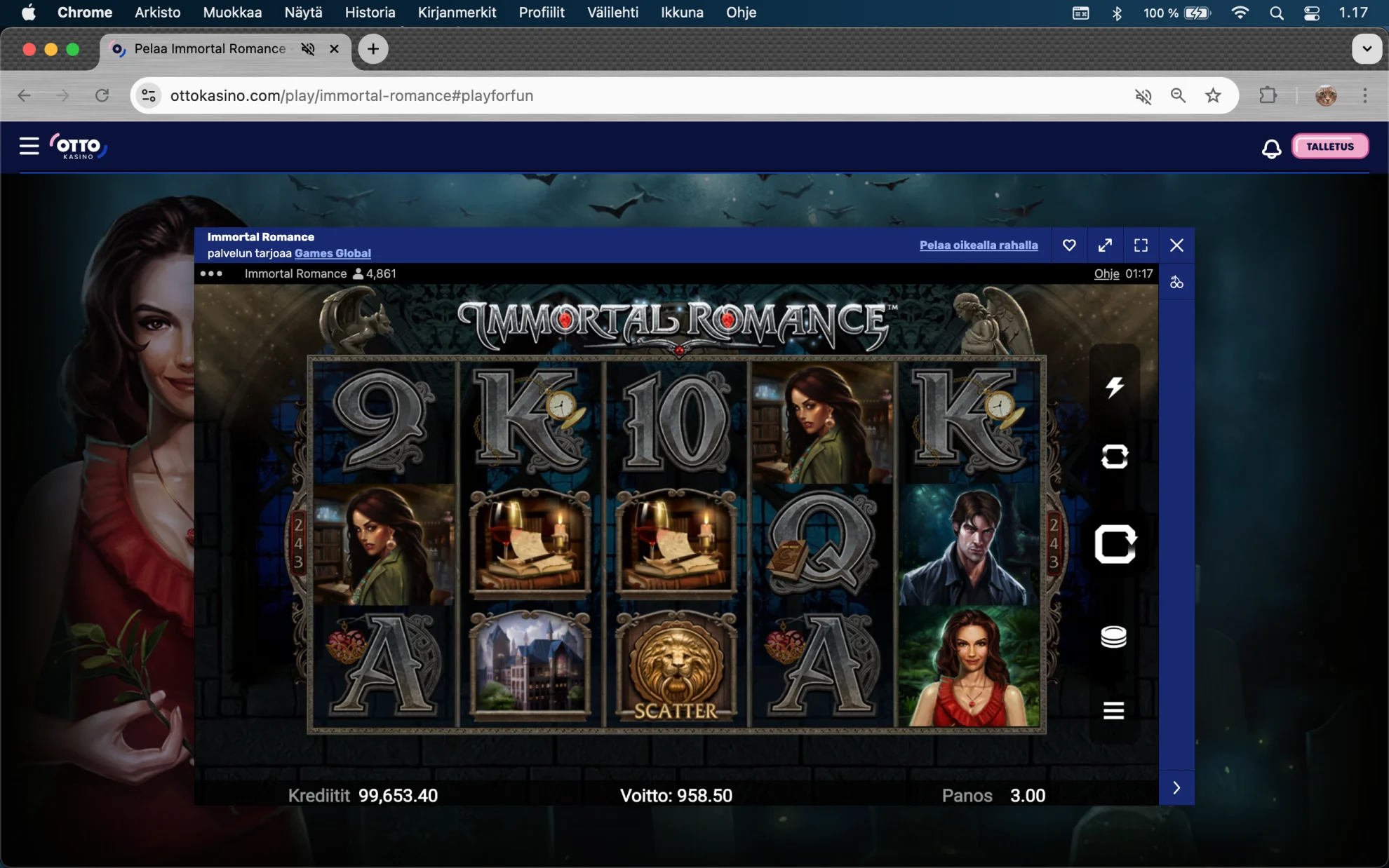Open the game menu hamburger icon
This screenshot has height=868, width=1389.
(x=1113, y=710)
